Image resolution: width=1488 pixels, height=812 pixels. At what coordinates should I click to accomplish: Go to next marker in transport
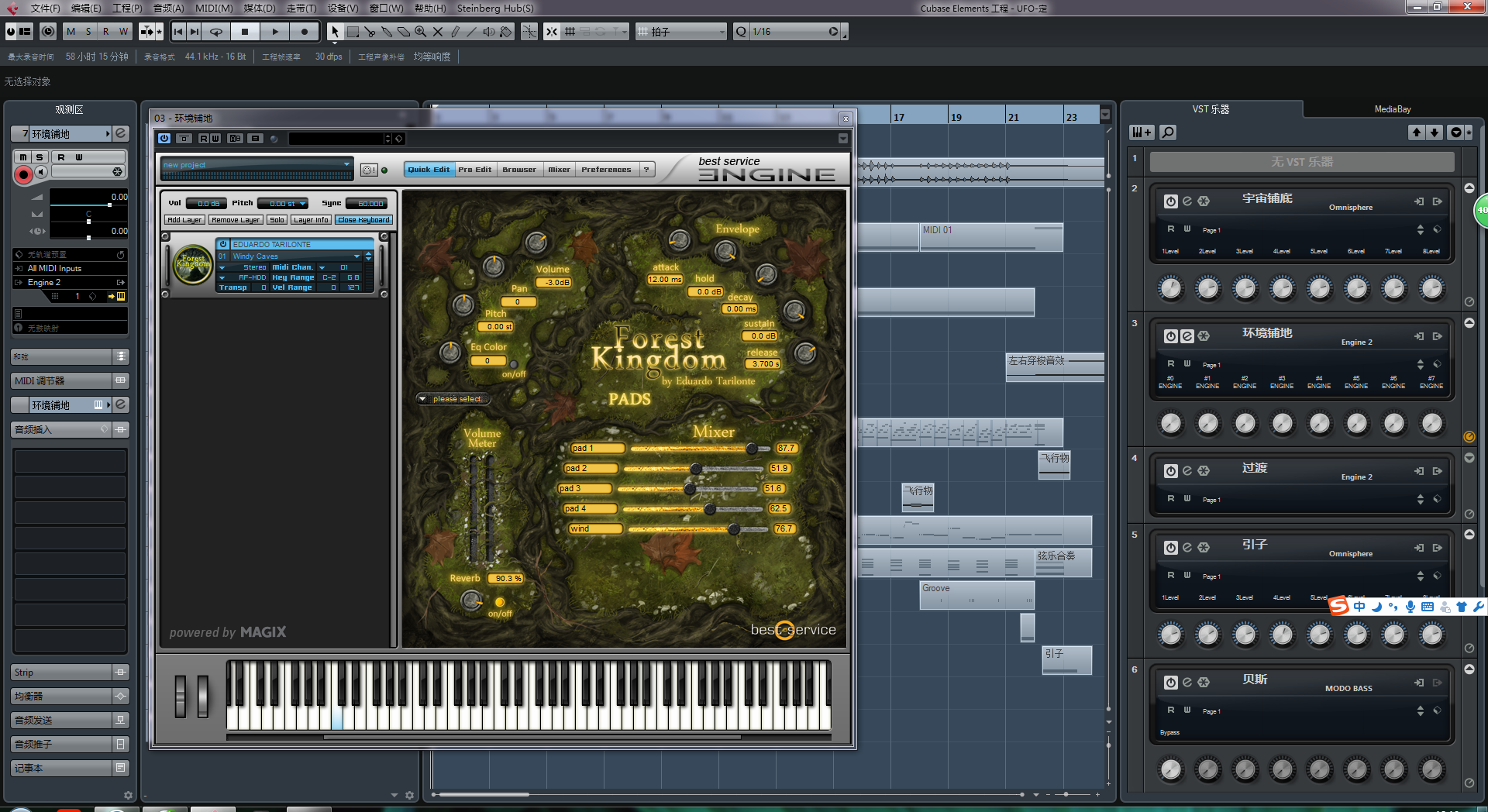click(195, 31)
